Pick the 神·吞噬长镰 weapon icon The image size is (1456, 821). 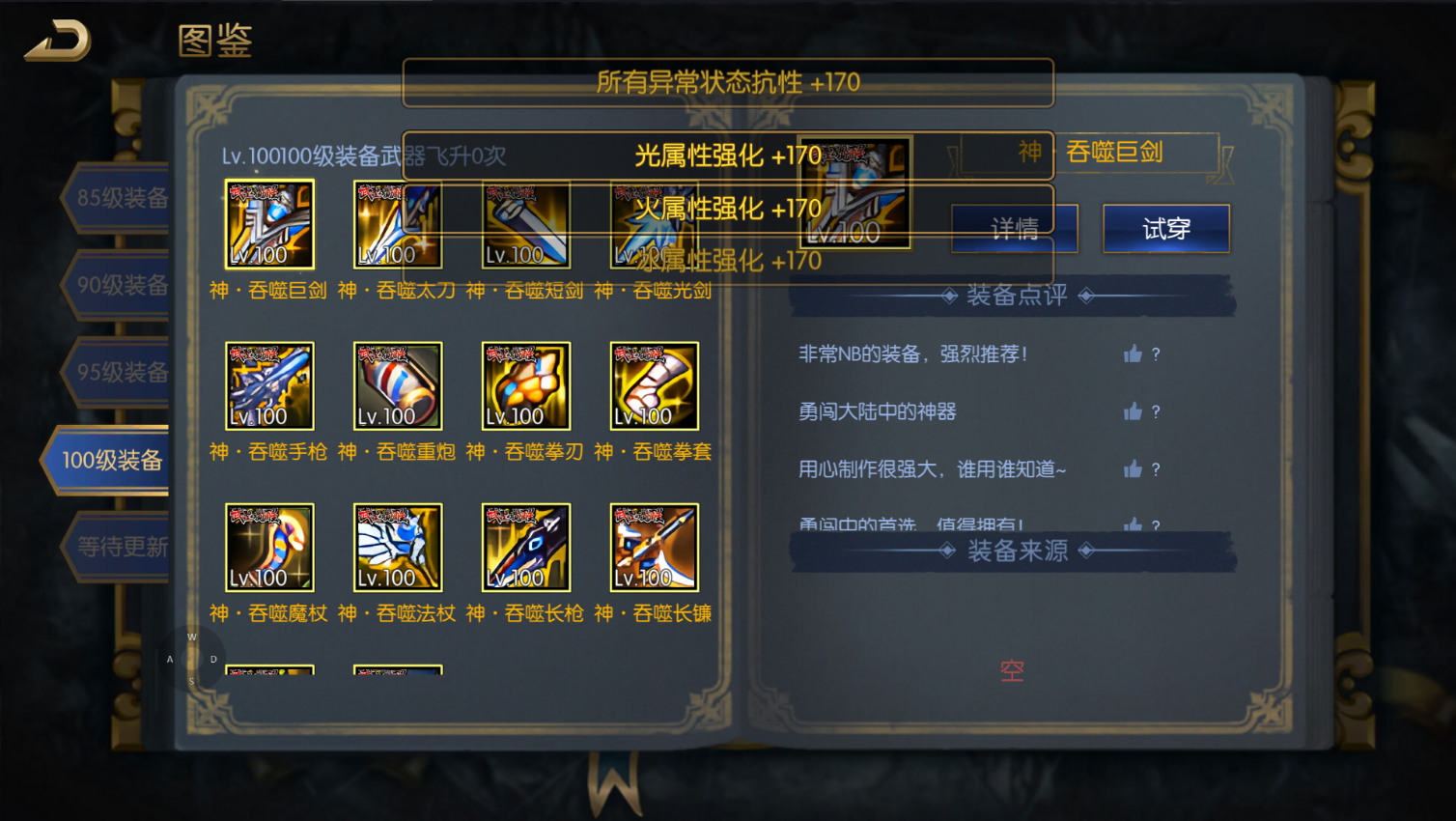(655, 547)
